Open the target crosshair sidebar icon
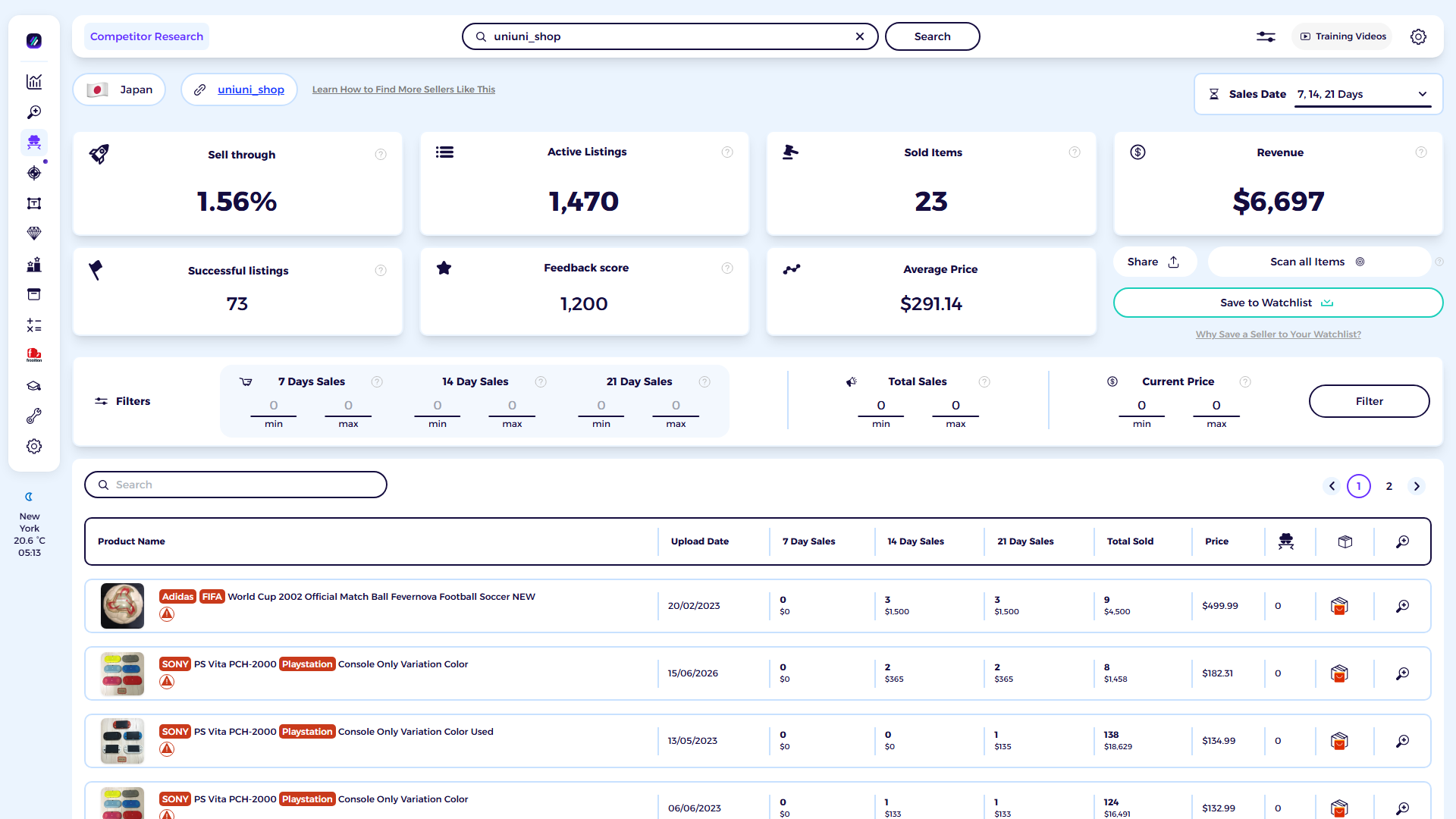 pyautogui.click(x=34, y=173)
